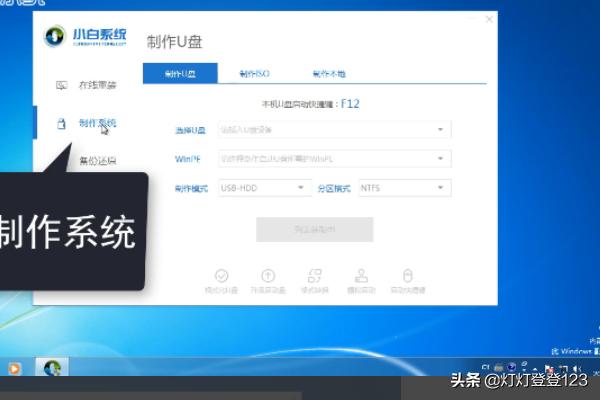Open the 分区格式 NTFS dropdown
Screen dimensions: 600x400
click(x=405, y=188)
